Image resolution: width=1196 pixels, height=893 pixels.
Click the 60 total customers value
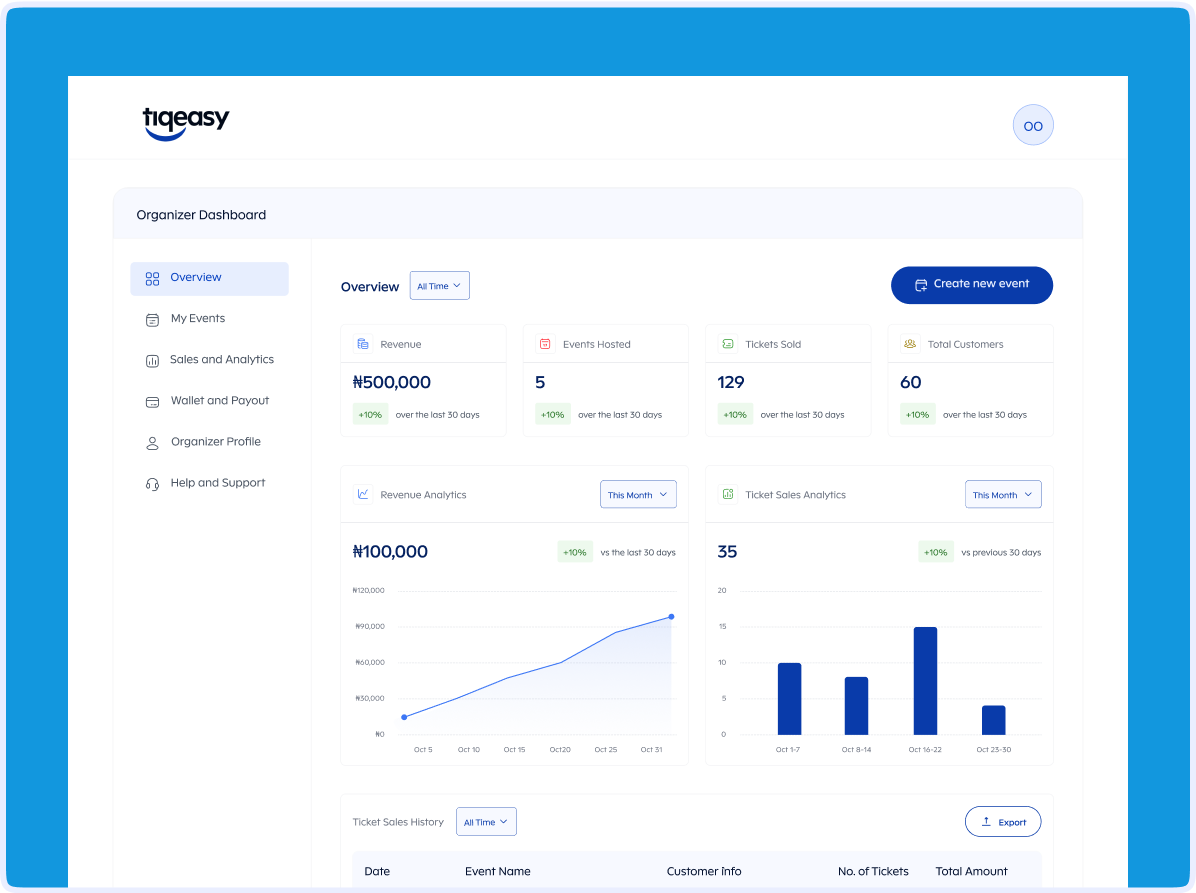pyautogui.click(x=911, y=382)
